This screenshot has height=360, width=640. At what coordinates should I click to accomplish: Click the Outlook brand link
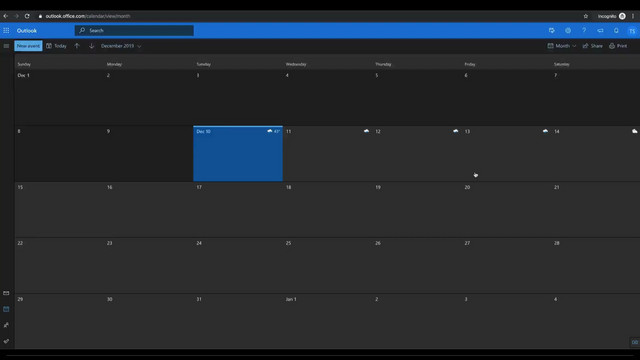pos(27,31)
